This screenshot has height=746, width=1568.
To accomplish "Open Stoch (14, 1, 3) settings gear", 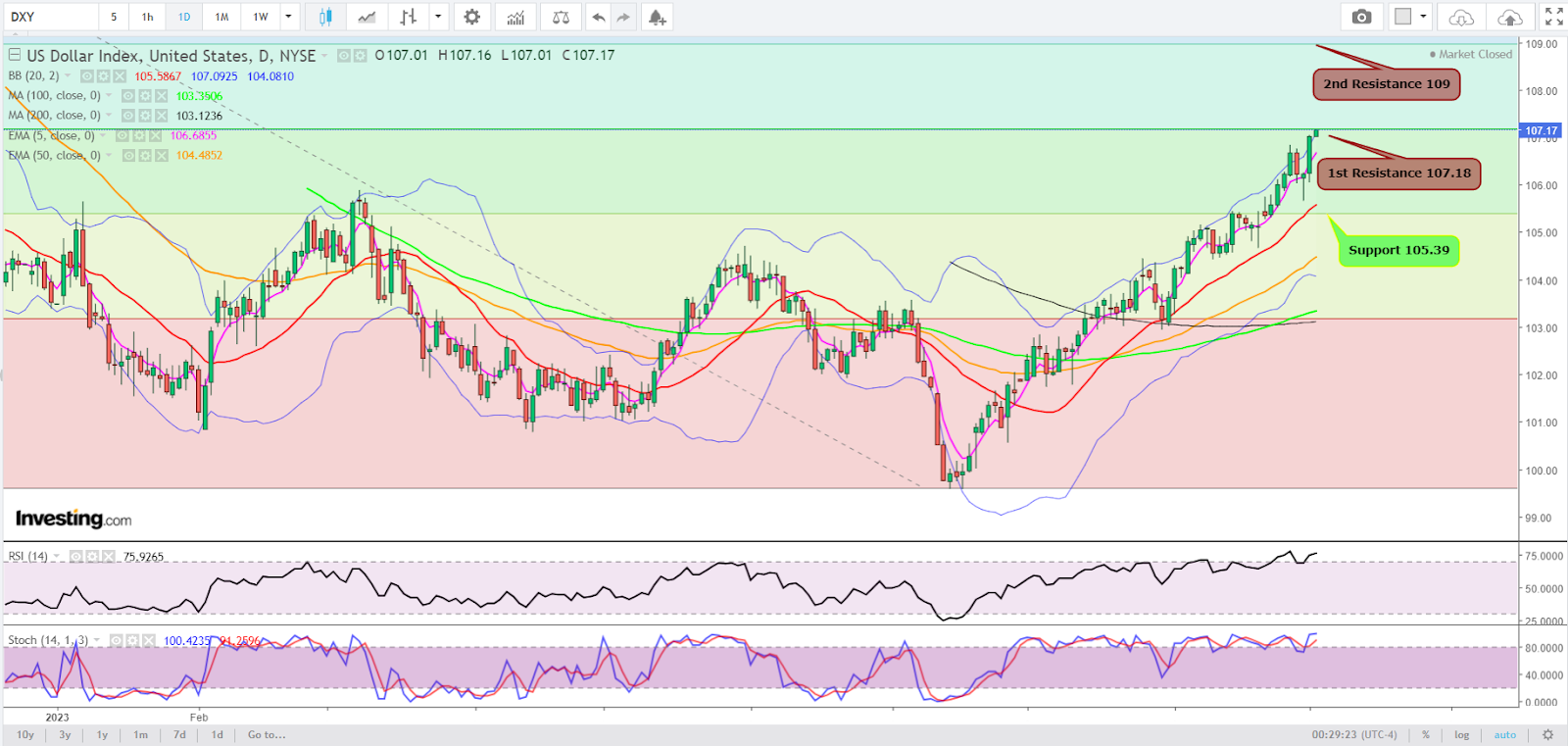I will click(132, 640).
